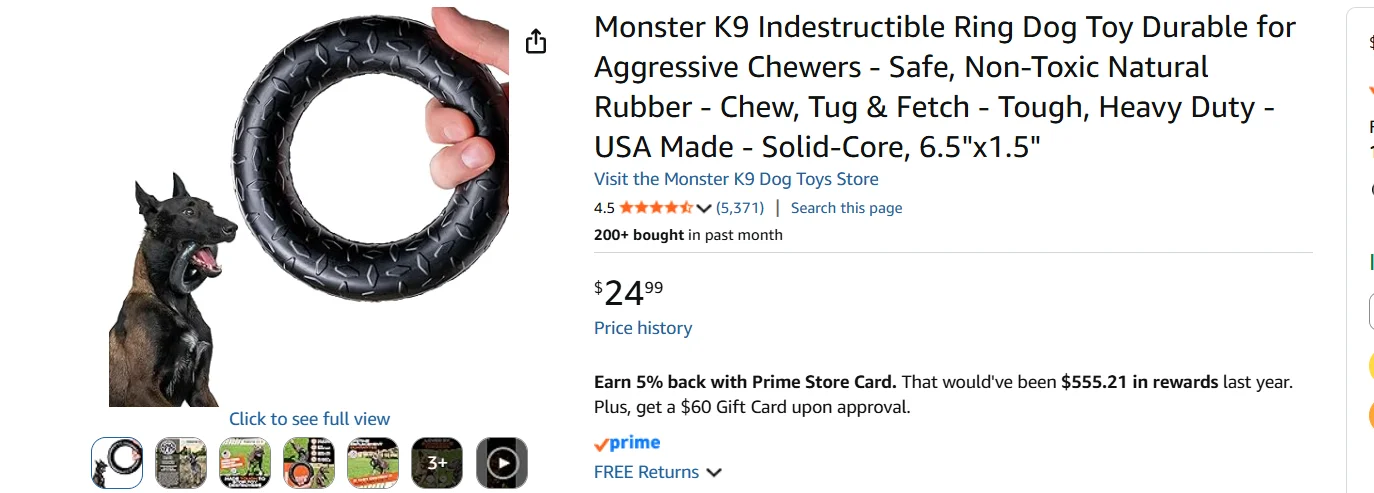Click the Monster K9 product title
Viewport: 1374px width, 493px height.
pos(944,87)
